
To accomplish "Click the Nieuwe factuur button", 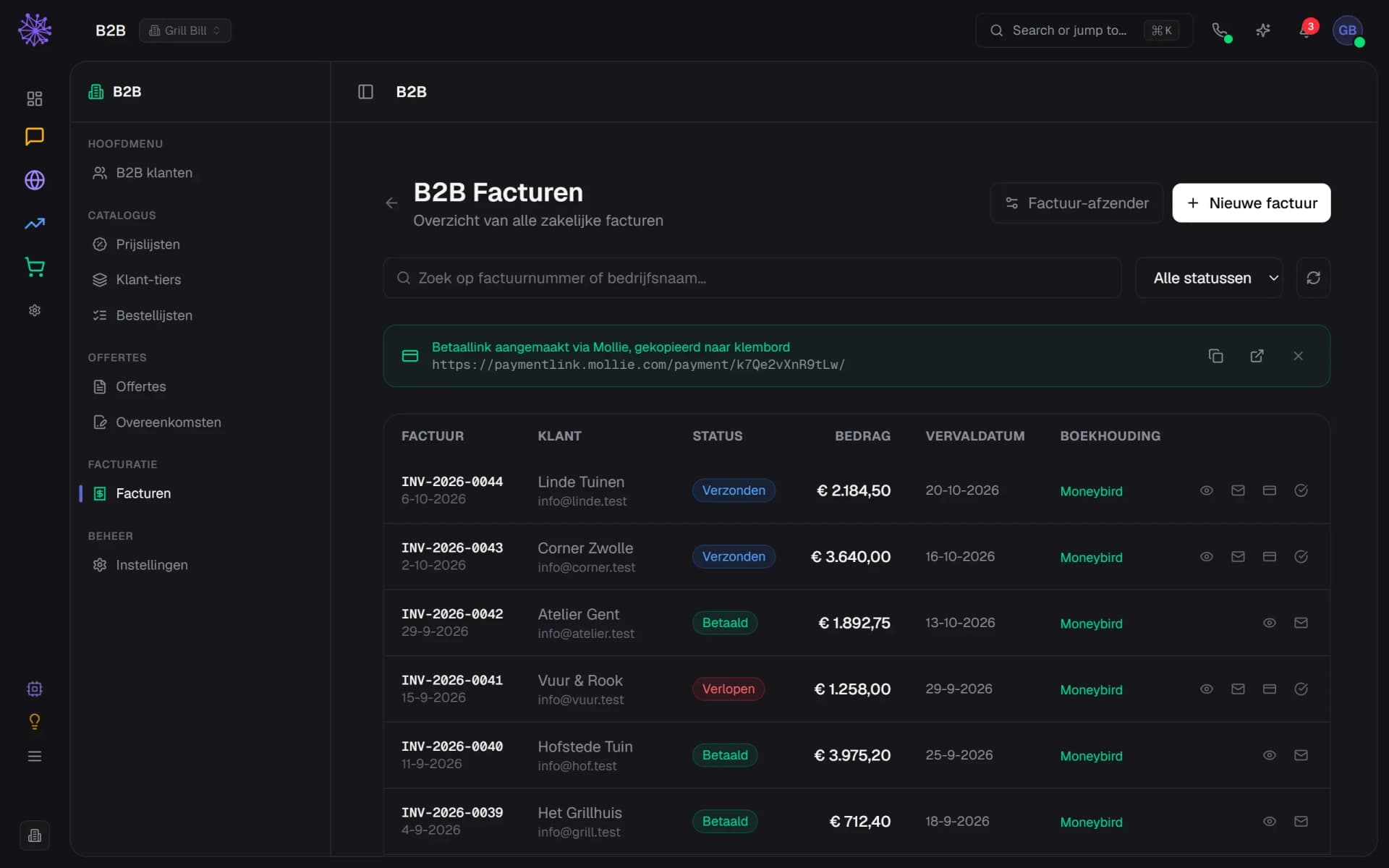I will (x=1252, y=203).
